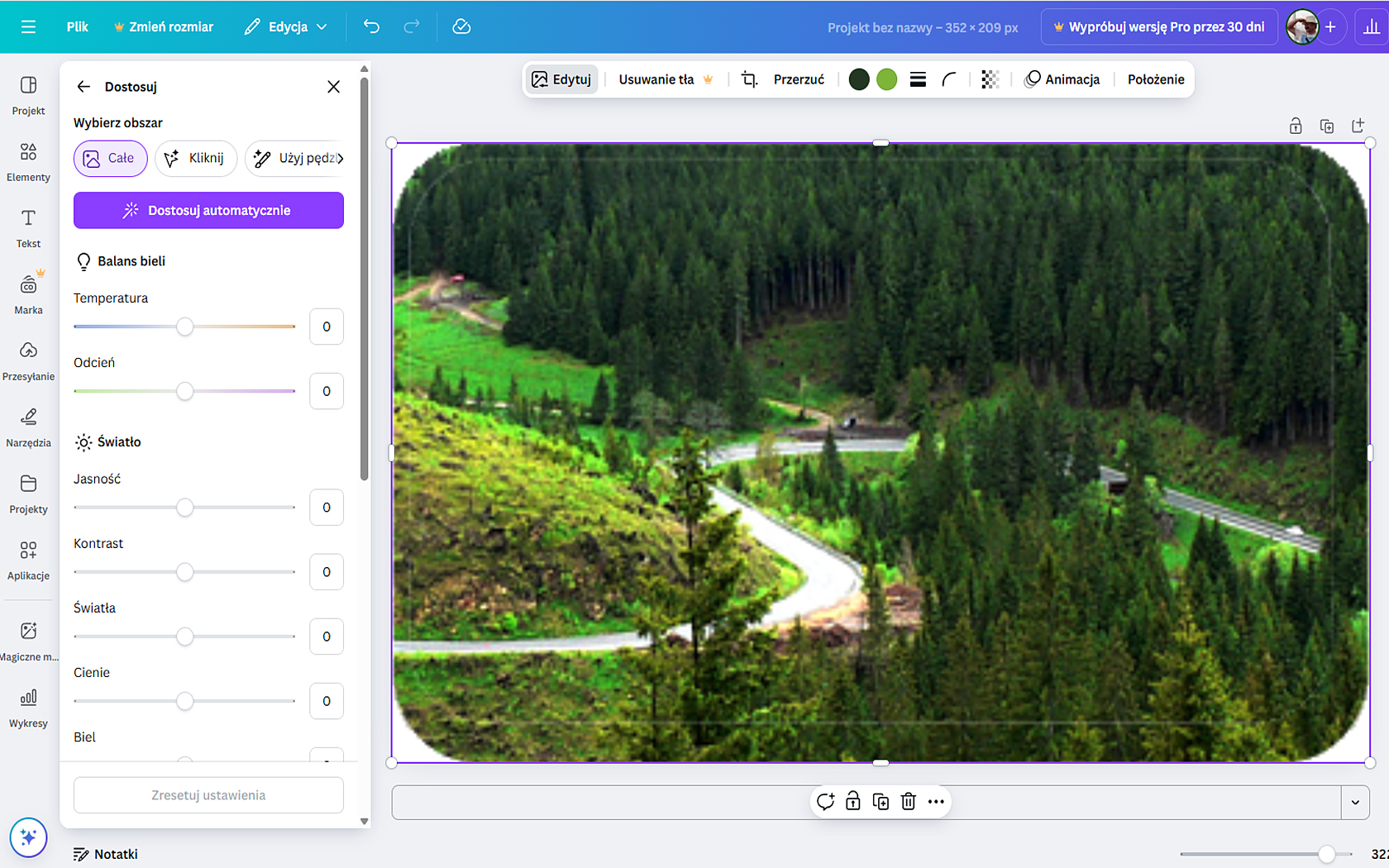Click the crop icon in the toolbar
The height and width of the screenshot is (868, 1389).
point(749,79)
